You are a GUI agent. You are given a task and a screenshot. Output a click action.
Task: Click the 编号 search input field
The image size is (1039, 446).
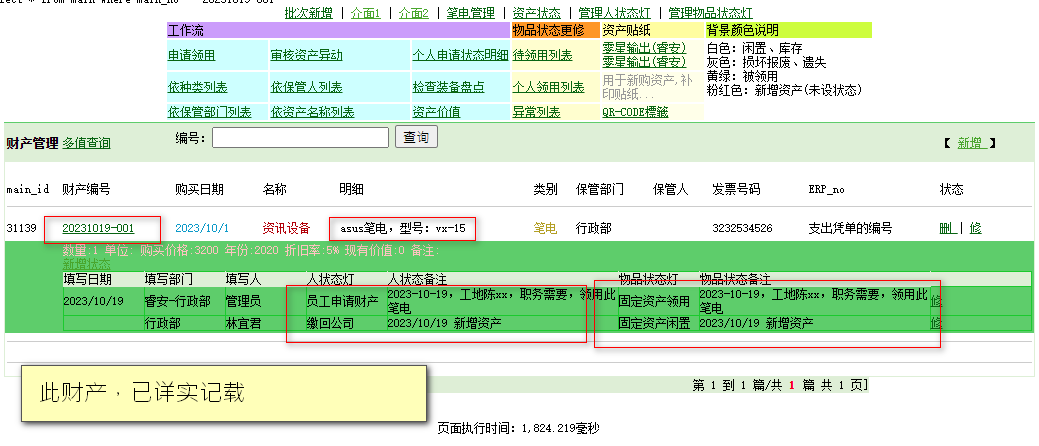[300, 137]
